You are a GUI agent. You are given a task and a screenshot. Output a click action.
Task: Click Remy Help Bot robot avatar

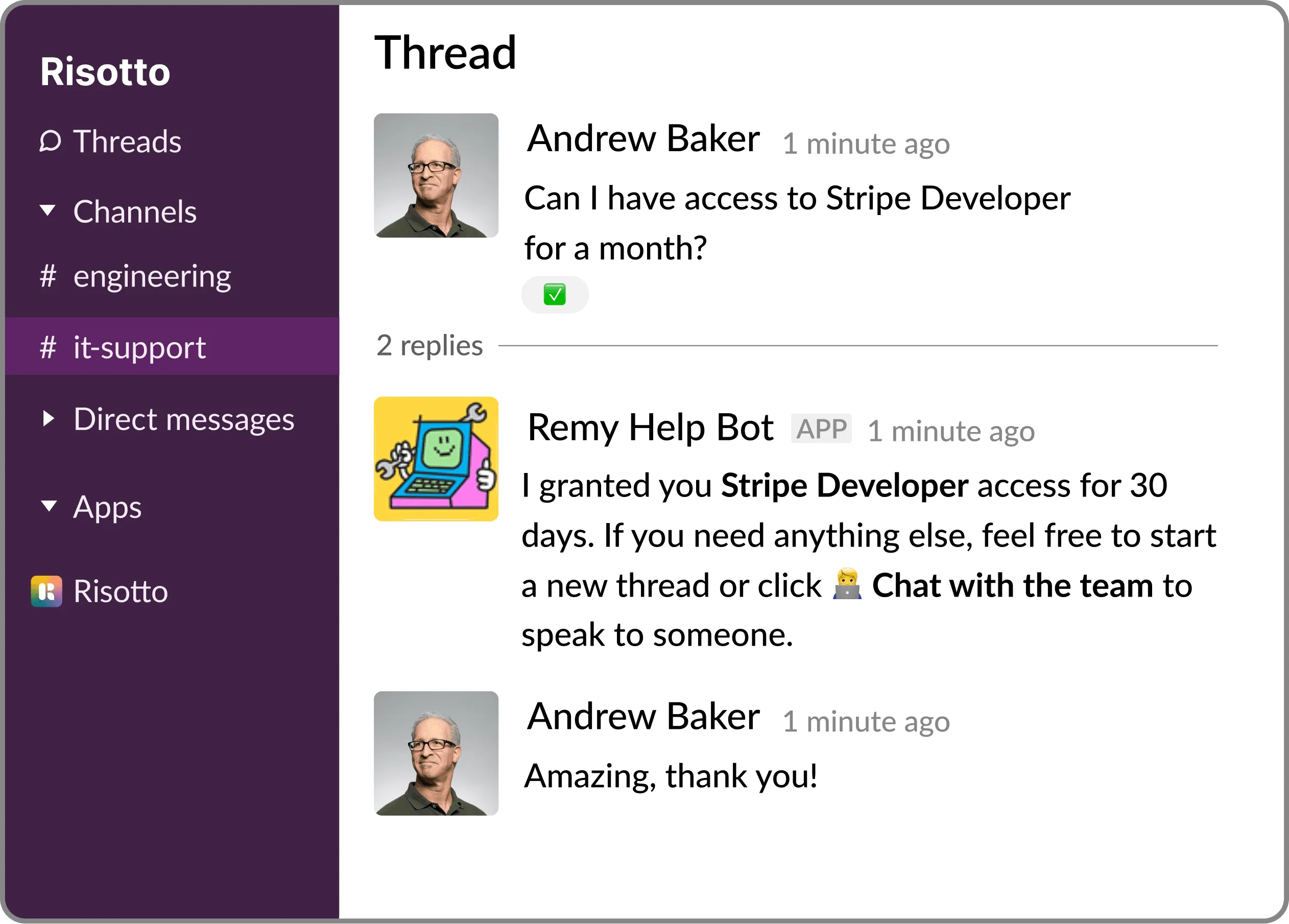coord(436,459)
